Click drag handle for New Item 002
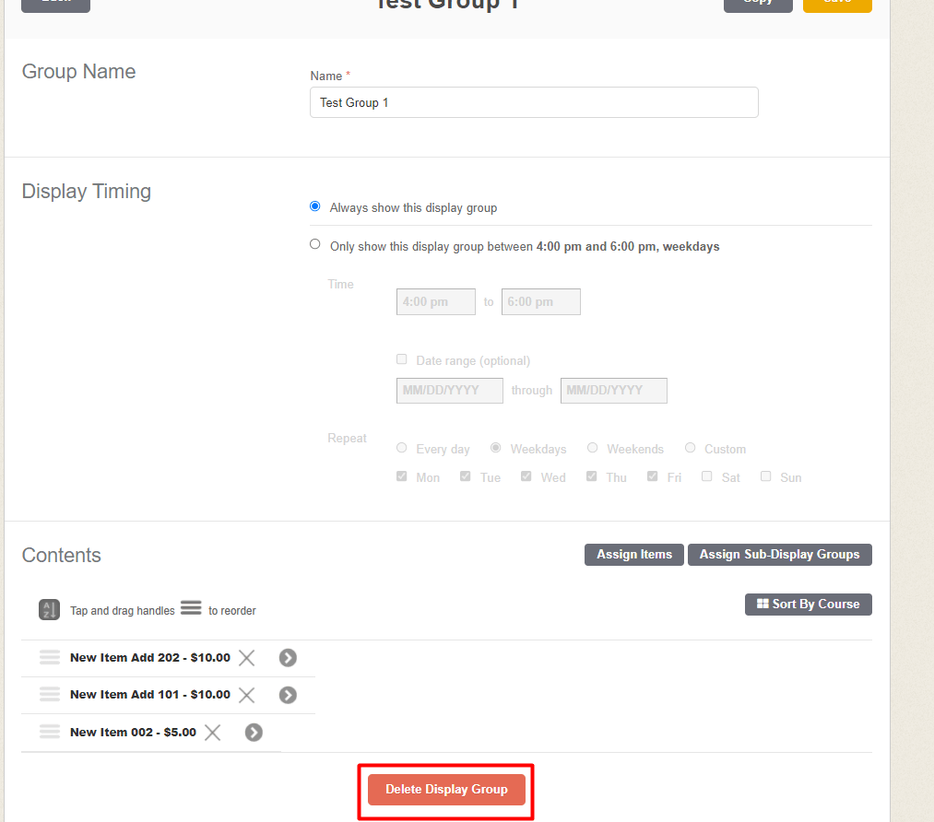The image size is (934, 822). [x=50, y=732]
